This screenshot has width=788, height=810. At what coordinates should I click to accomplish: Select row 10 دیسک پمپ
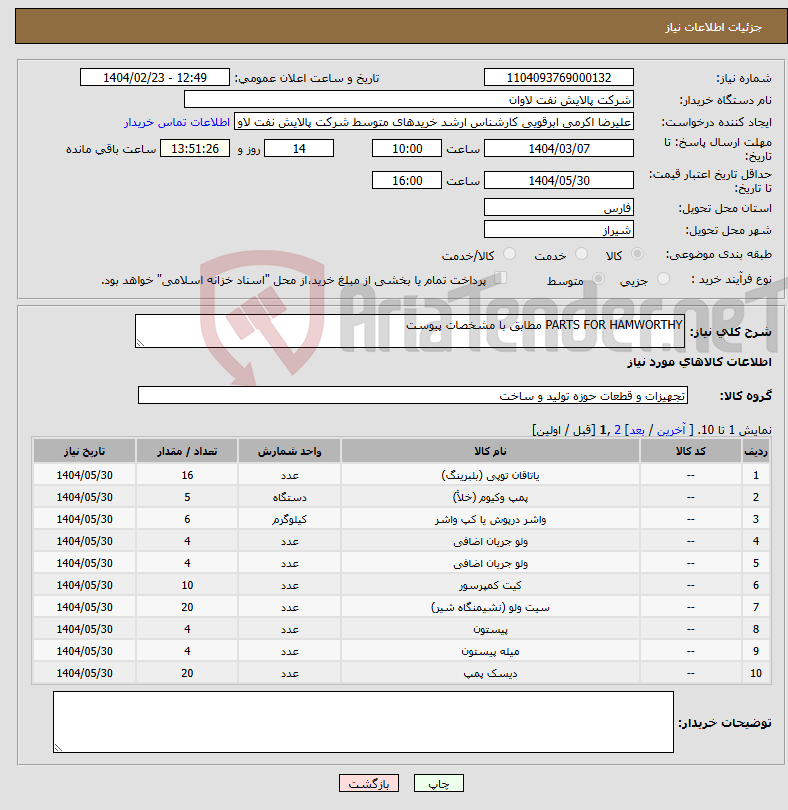(401, 673)
